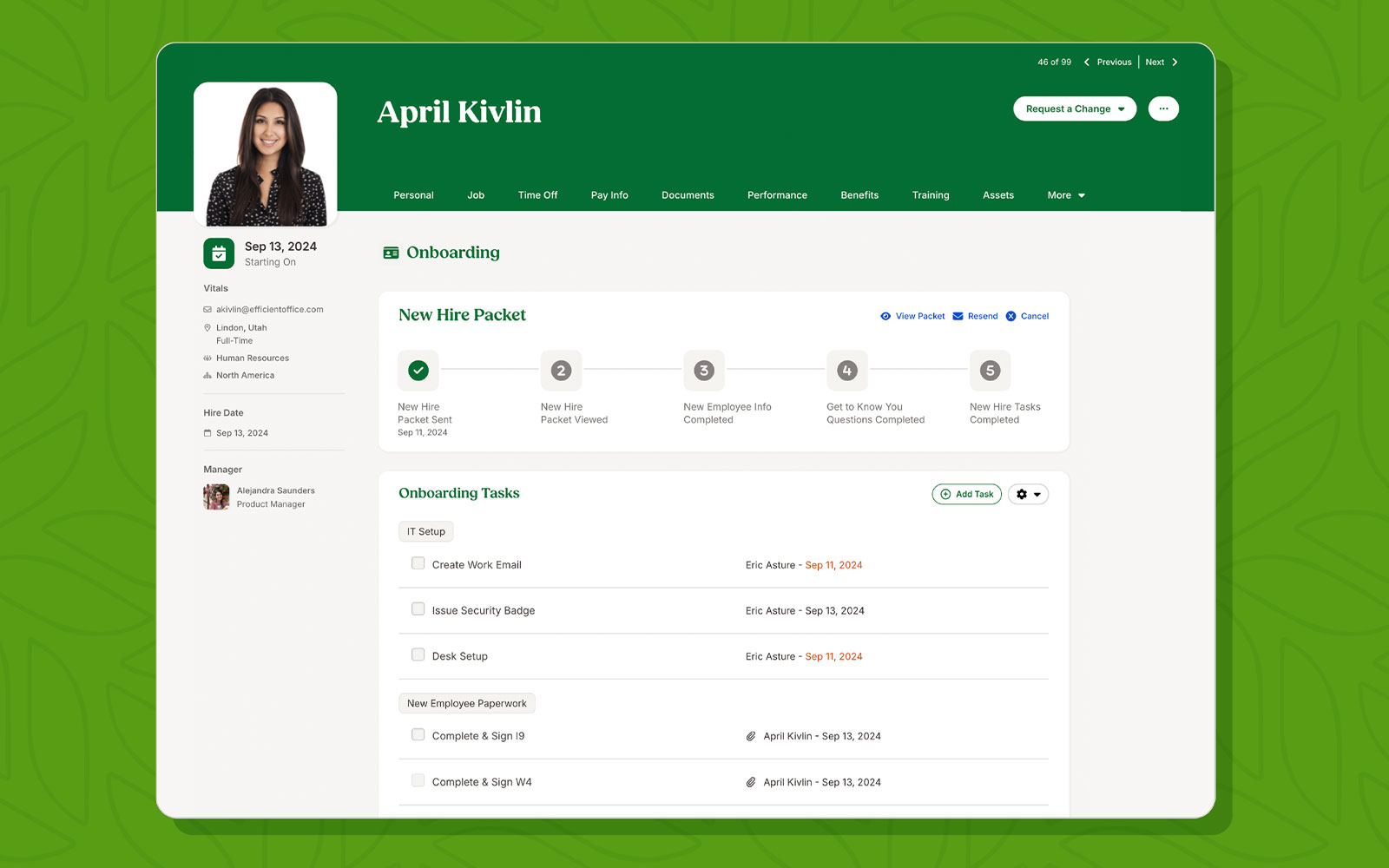Click the green checkmark step one icon

(418, 371)
